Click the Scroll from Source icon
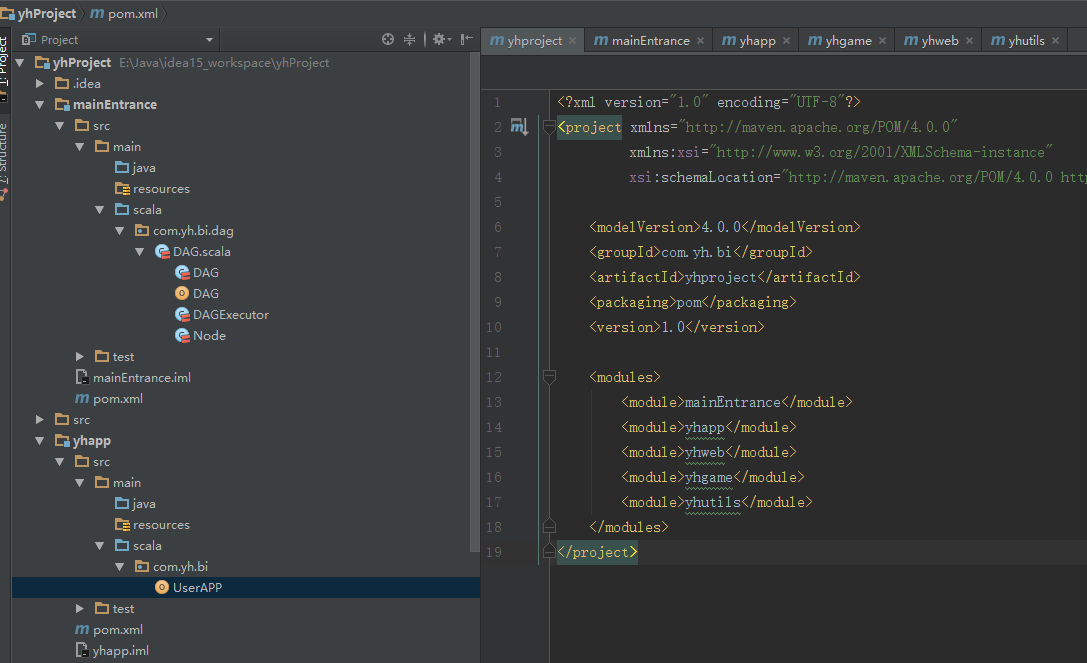This screenshot has width=1087, height=663. tap(388, 39)
